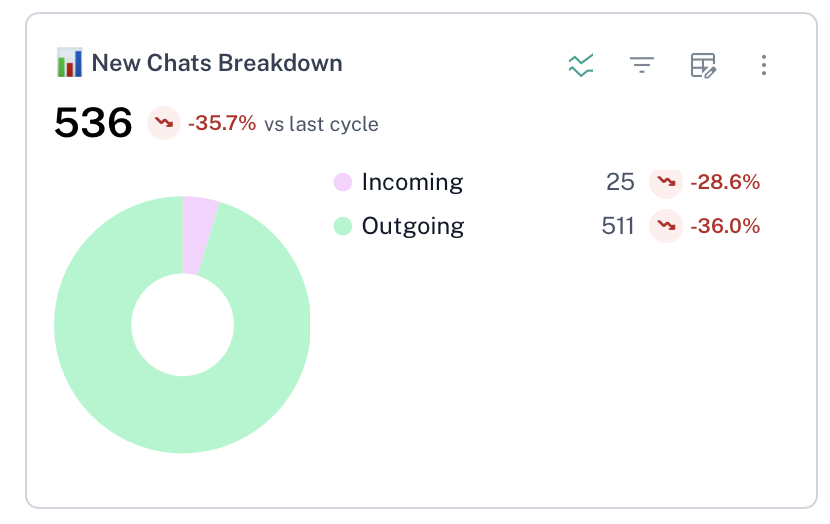Click the Outgoing legend label

pos(413,226)
